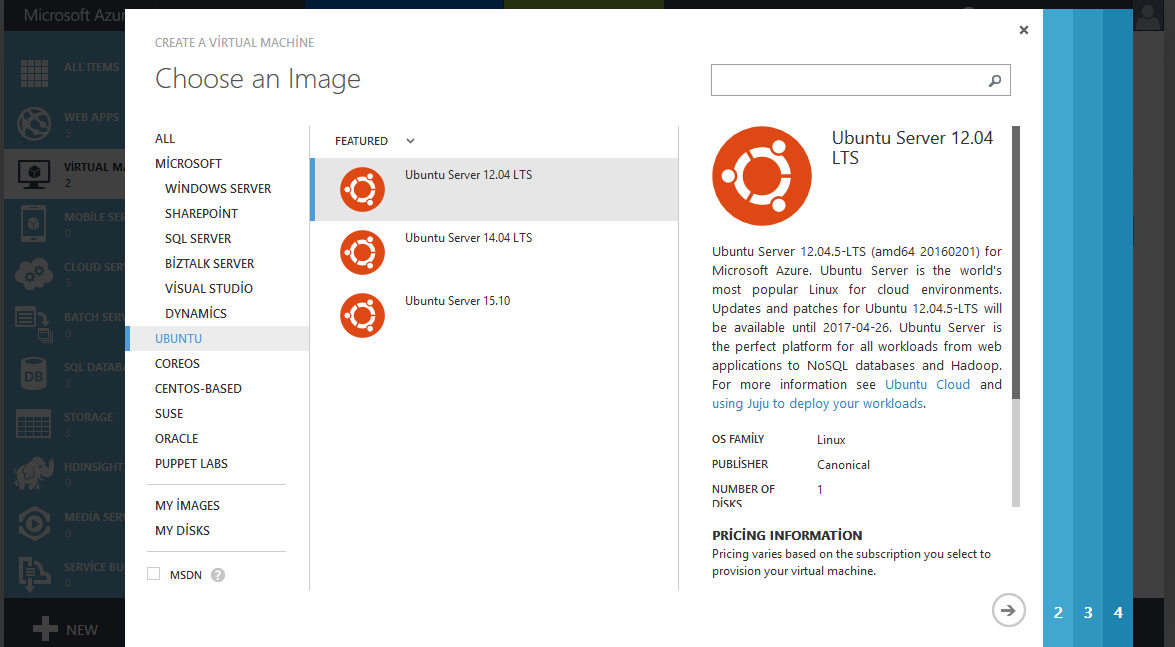Open All Items grid icon in sidebar
Image resolution: width=1175 pixels, height=647 pixels.
[x=34, y=73]
